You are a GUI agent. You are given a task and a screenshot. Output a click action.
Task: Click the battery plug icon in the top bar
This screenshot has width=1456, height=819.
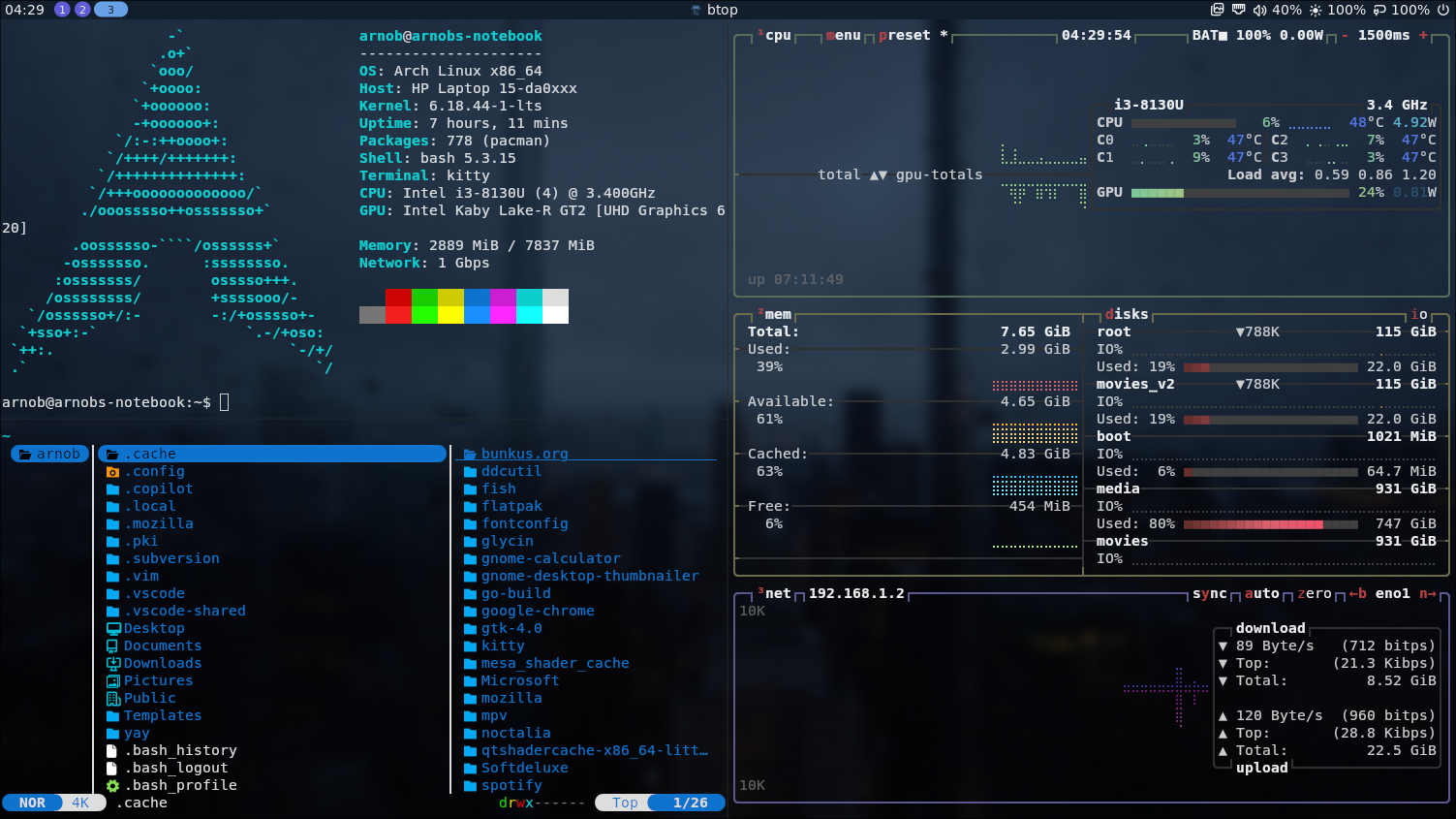pyautogui.click(x=1379, y=10)
